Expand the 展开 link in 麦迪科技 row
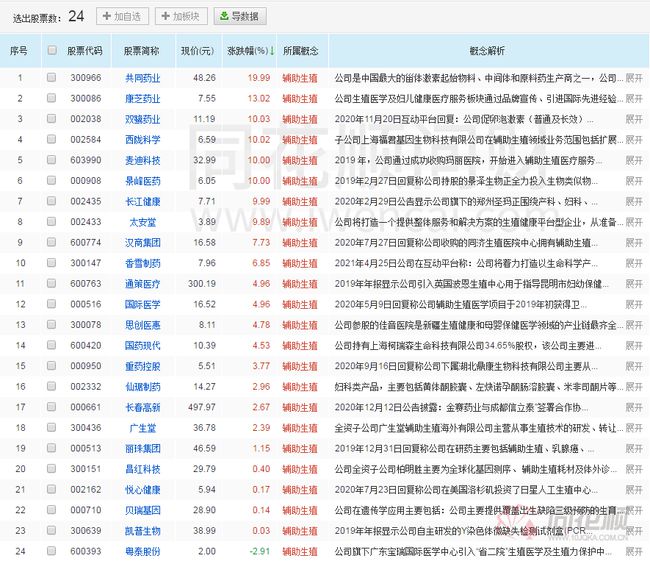This screenshot has width=650, height=561. [x=634, y=159]
